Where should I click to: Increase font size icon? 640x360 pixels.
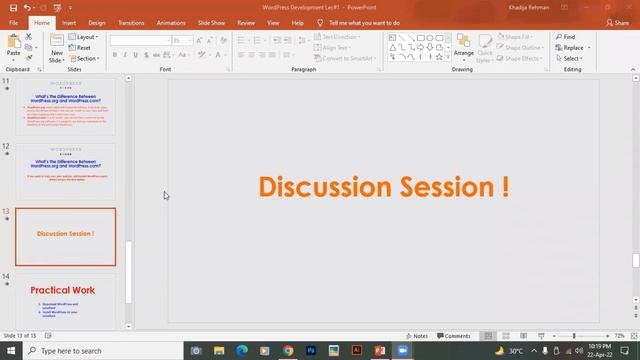click(199, 40)
